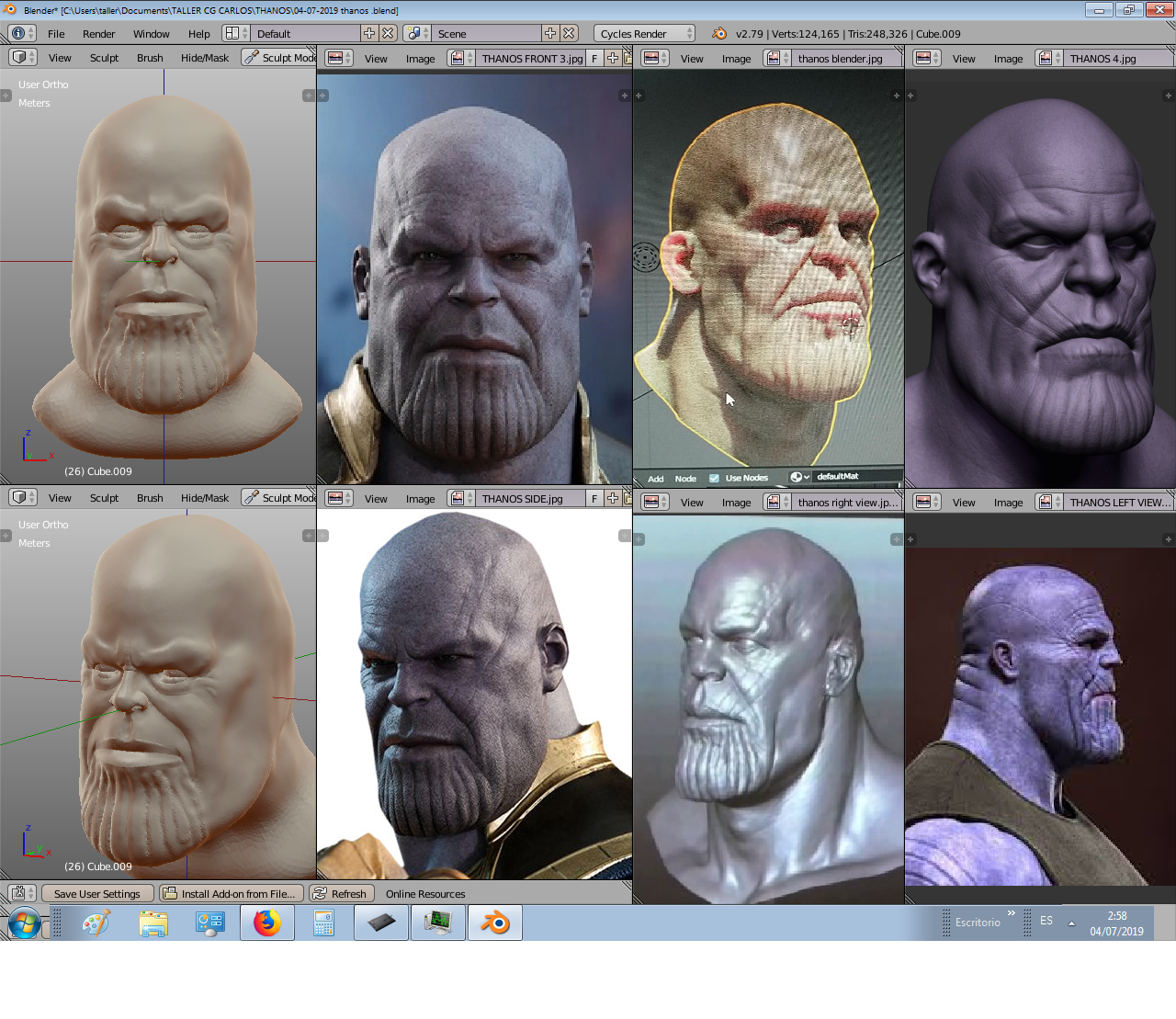Click Save User Settings button
The width and height of the screenshot is (1176, 1019).
[x=97, y=893]
